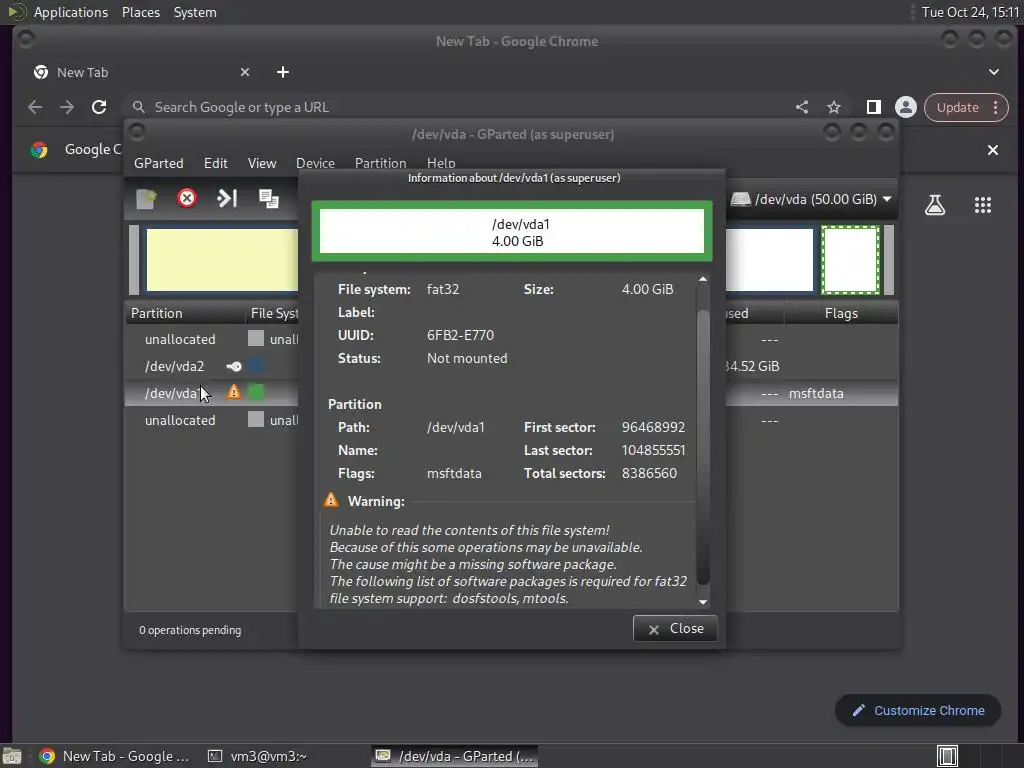Click the msftdata flag in vda1 row
The image size is (1024, 768).
(x=816, y=394)
